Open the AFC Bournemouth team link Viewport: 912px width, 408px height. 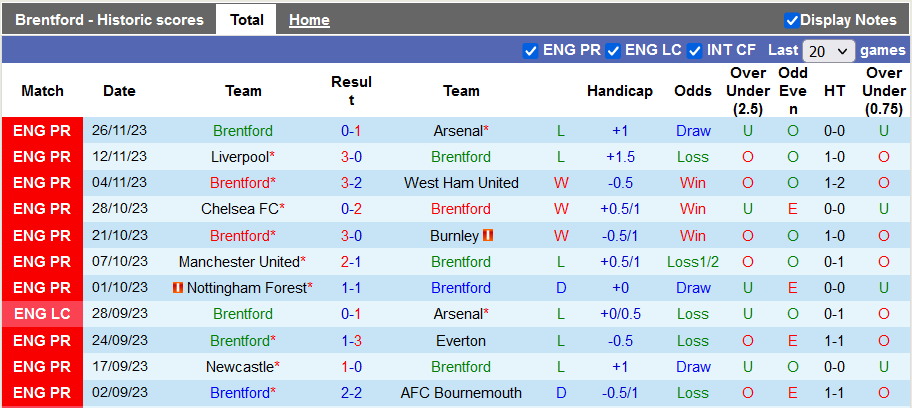pos(461,392)
